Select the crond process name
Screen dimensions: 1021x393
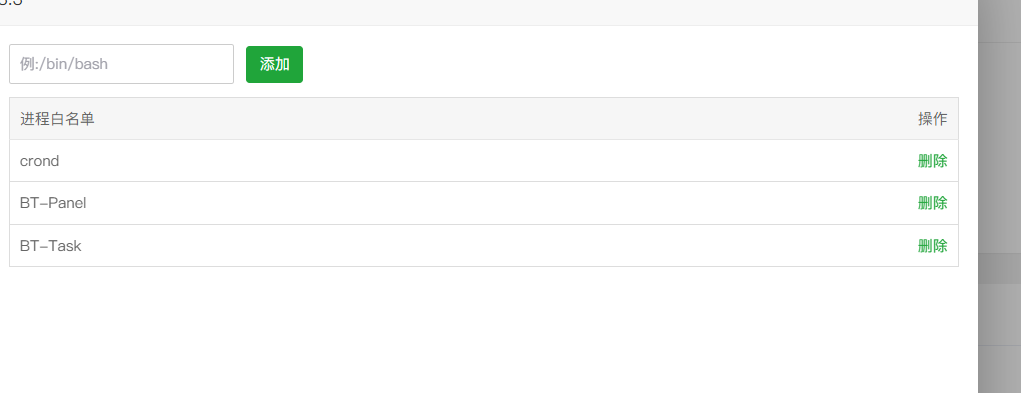click(x=40, y=161)
